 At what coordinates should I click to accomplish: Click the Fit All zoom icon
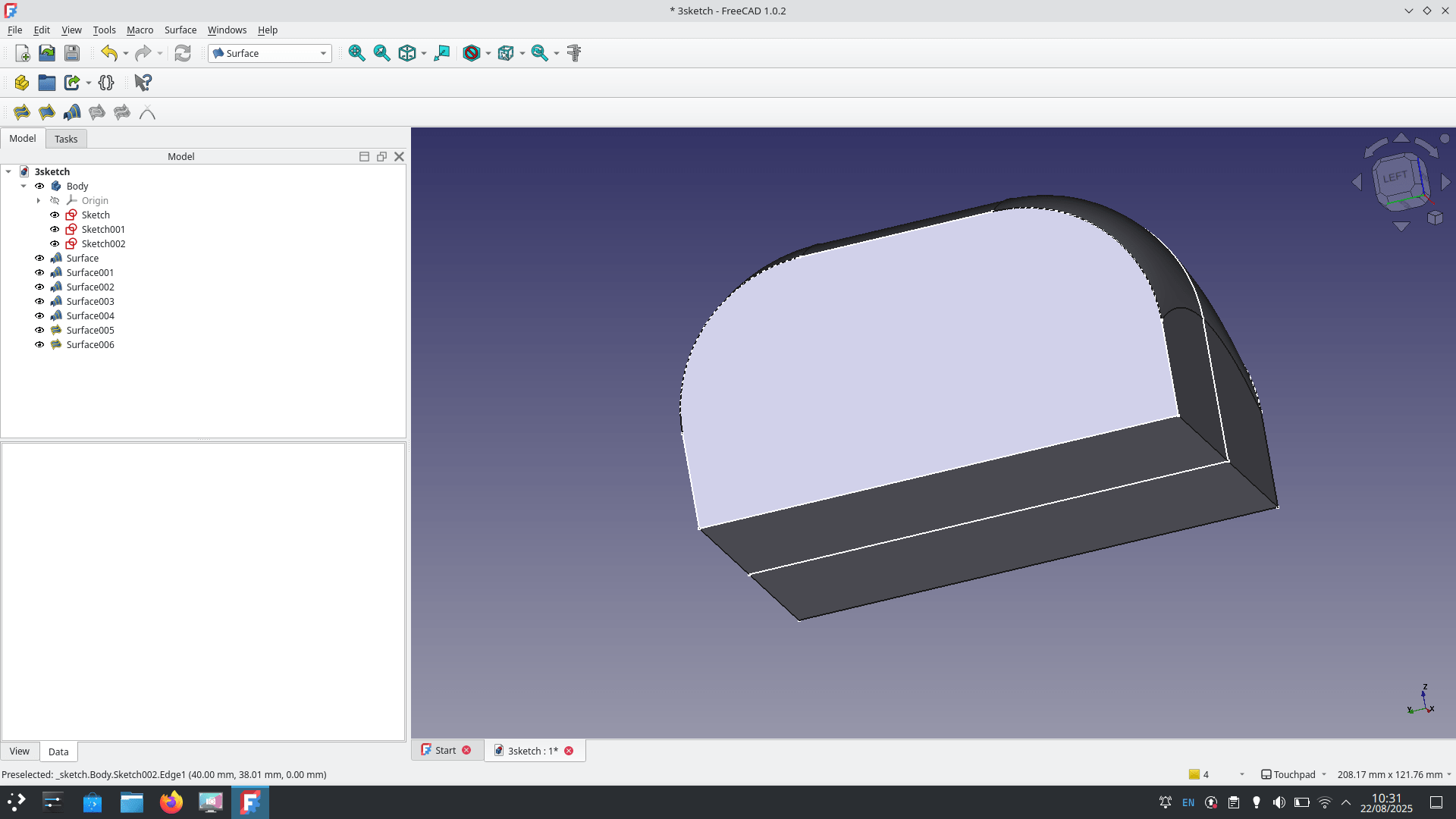tap(356, 53)
